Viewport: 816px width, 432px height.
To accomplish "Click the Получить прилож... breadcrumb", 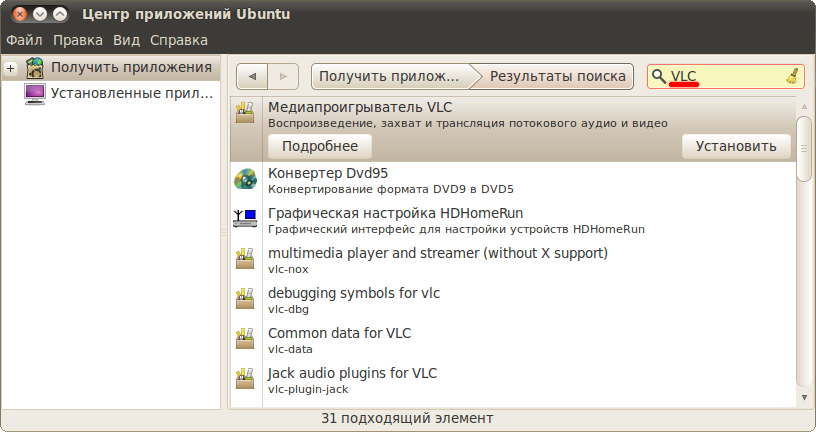I will tap(390, 77).
